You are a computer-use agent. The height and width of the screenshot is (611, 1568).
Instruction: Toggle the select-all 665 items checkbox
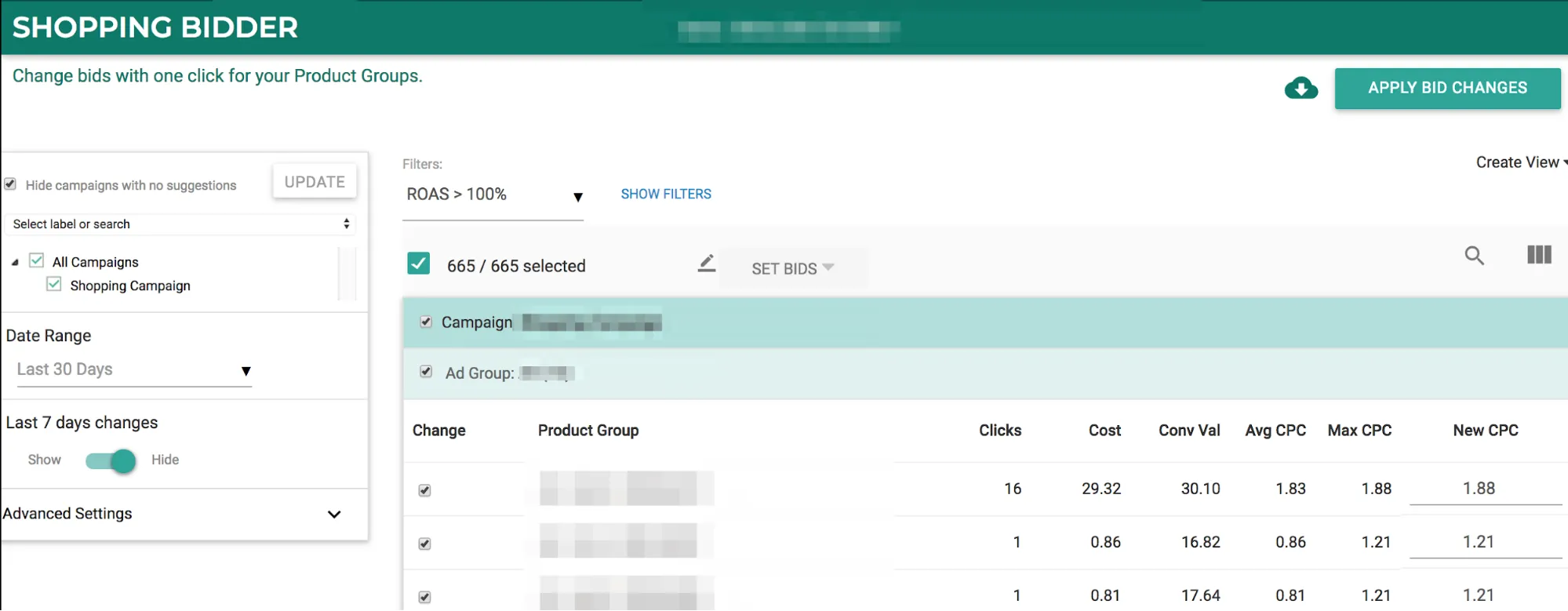419,264
